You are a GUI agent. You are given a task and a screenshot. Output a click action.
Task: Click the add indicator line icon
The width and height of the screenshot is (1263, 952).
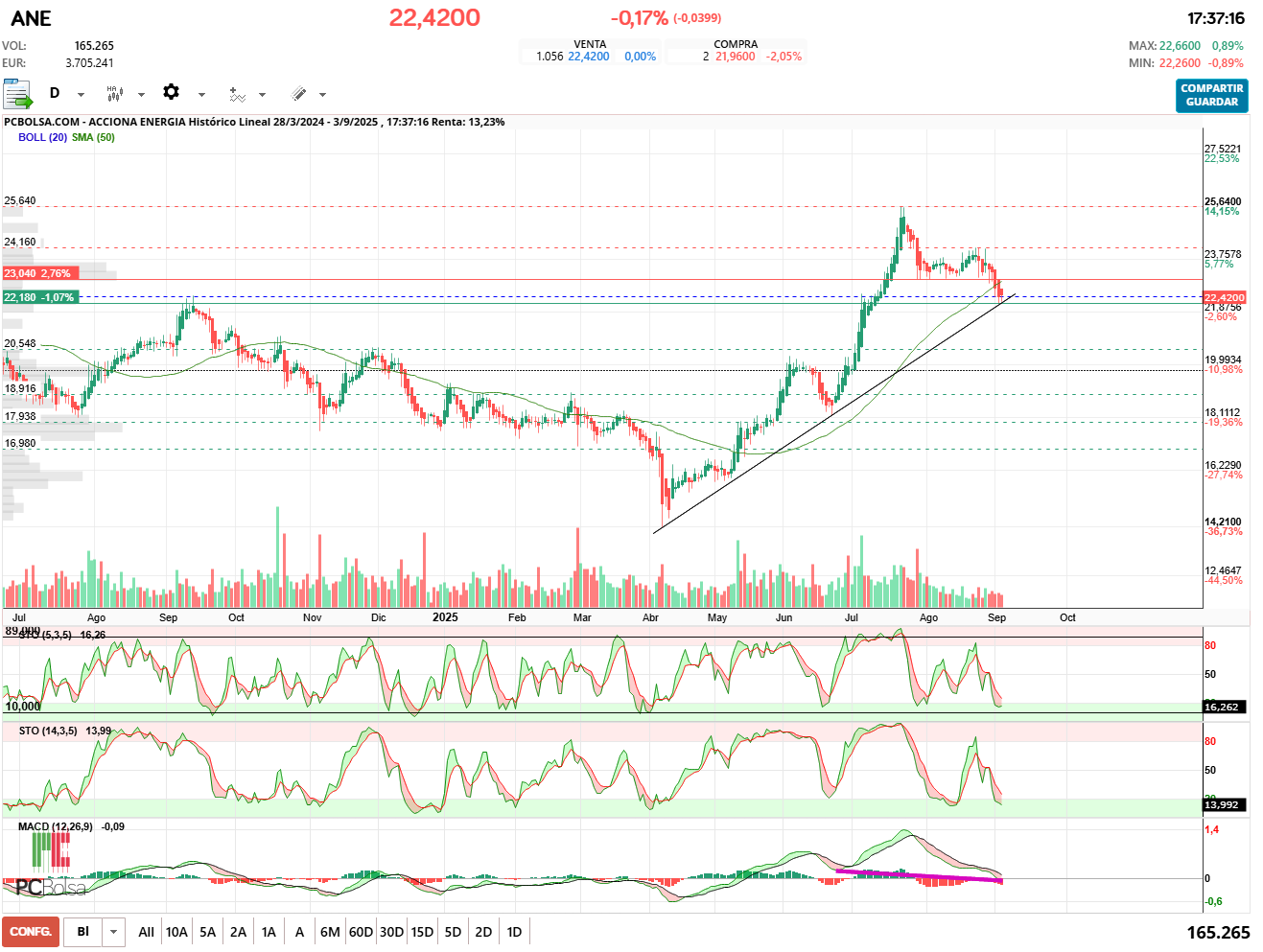[x=237, y=94]
